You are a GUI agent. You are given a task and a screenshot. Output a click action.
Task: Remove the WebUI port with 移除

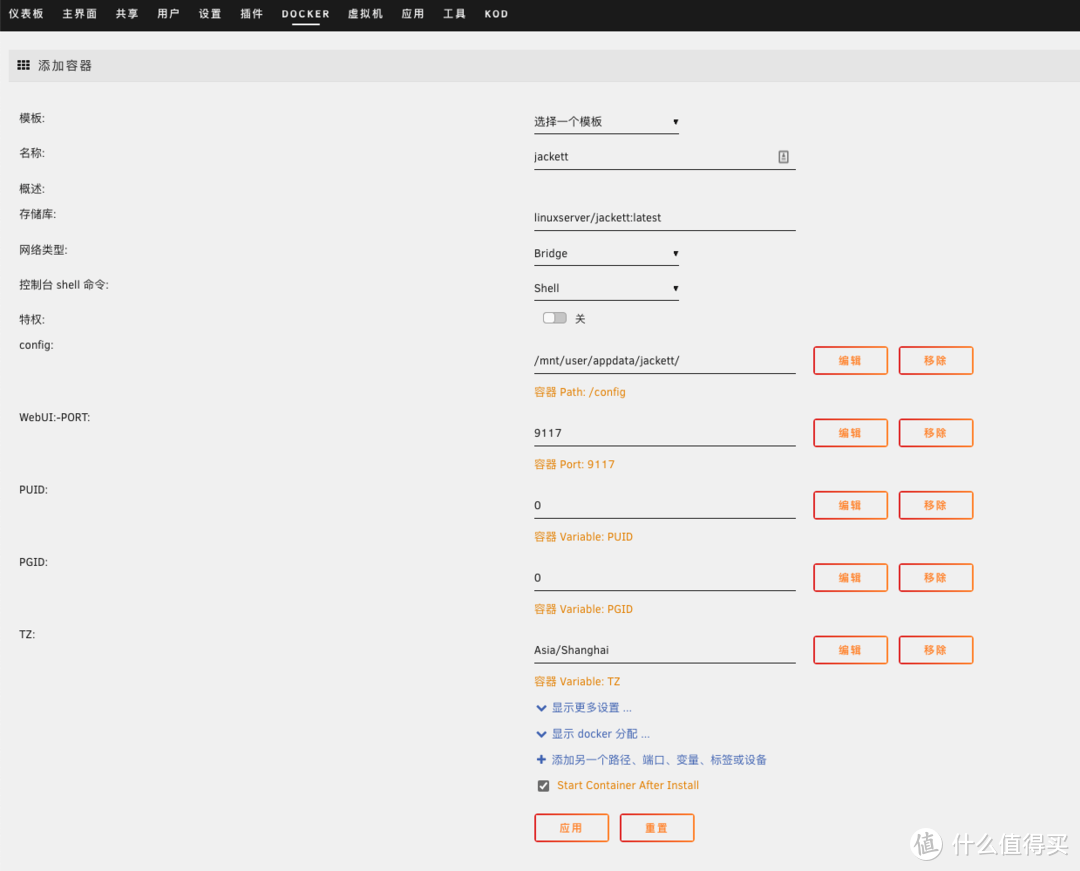935,433
